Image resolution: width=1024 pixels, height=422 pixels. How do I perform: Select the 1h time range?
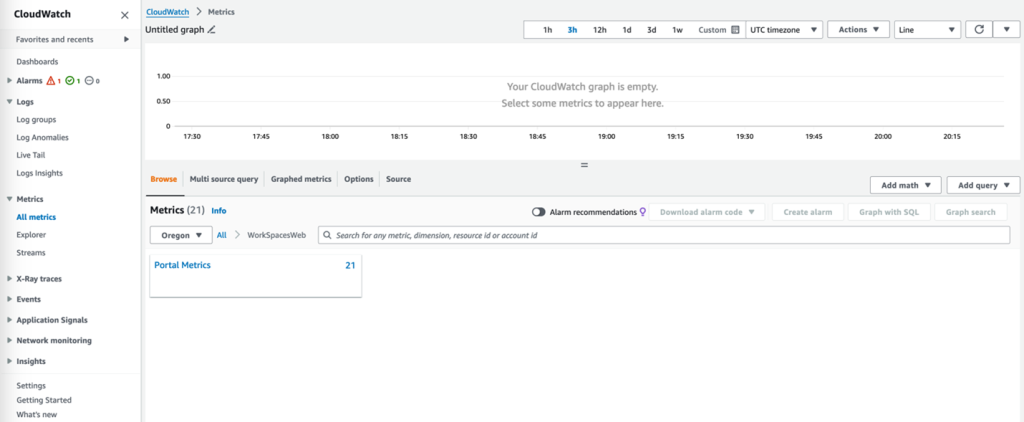point(548,30)
